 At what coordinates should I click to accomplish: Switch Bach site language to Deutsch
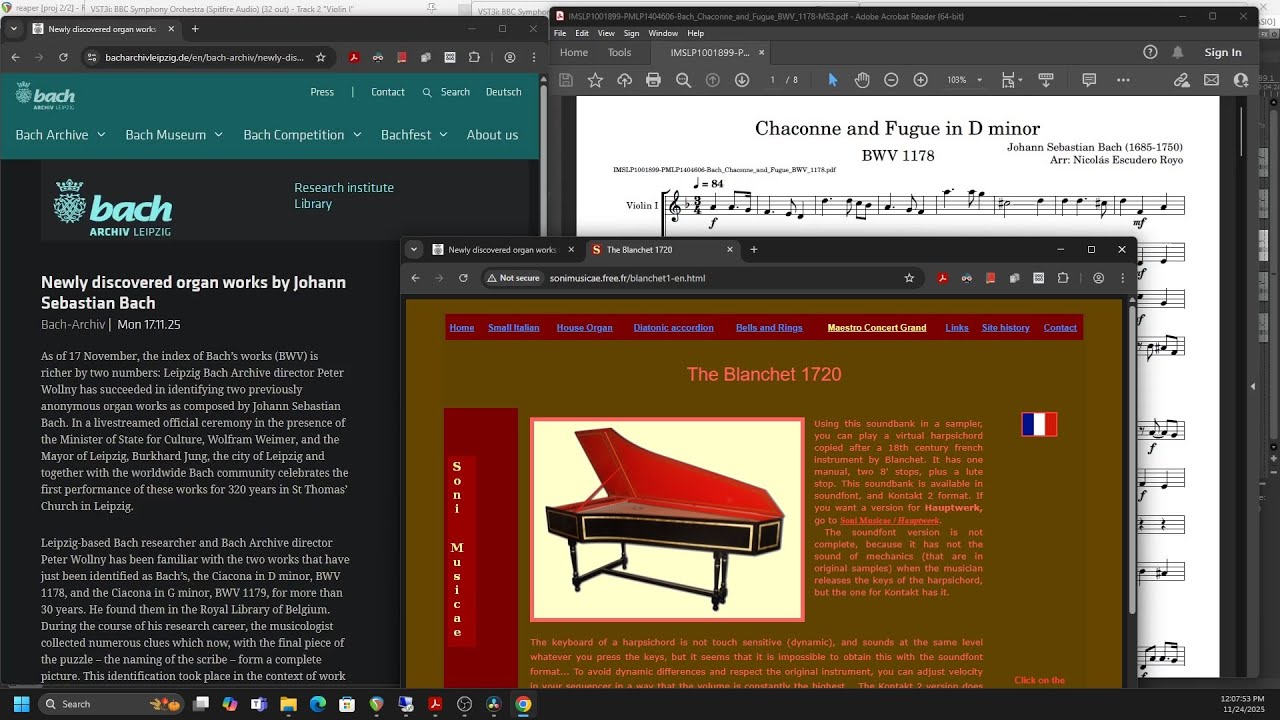pyautogui.click(x=504, y=92)
